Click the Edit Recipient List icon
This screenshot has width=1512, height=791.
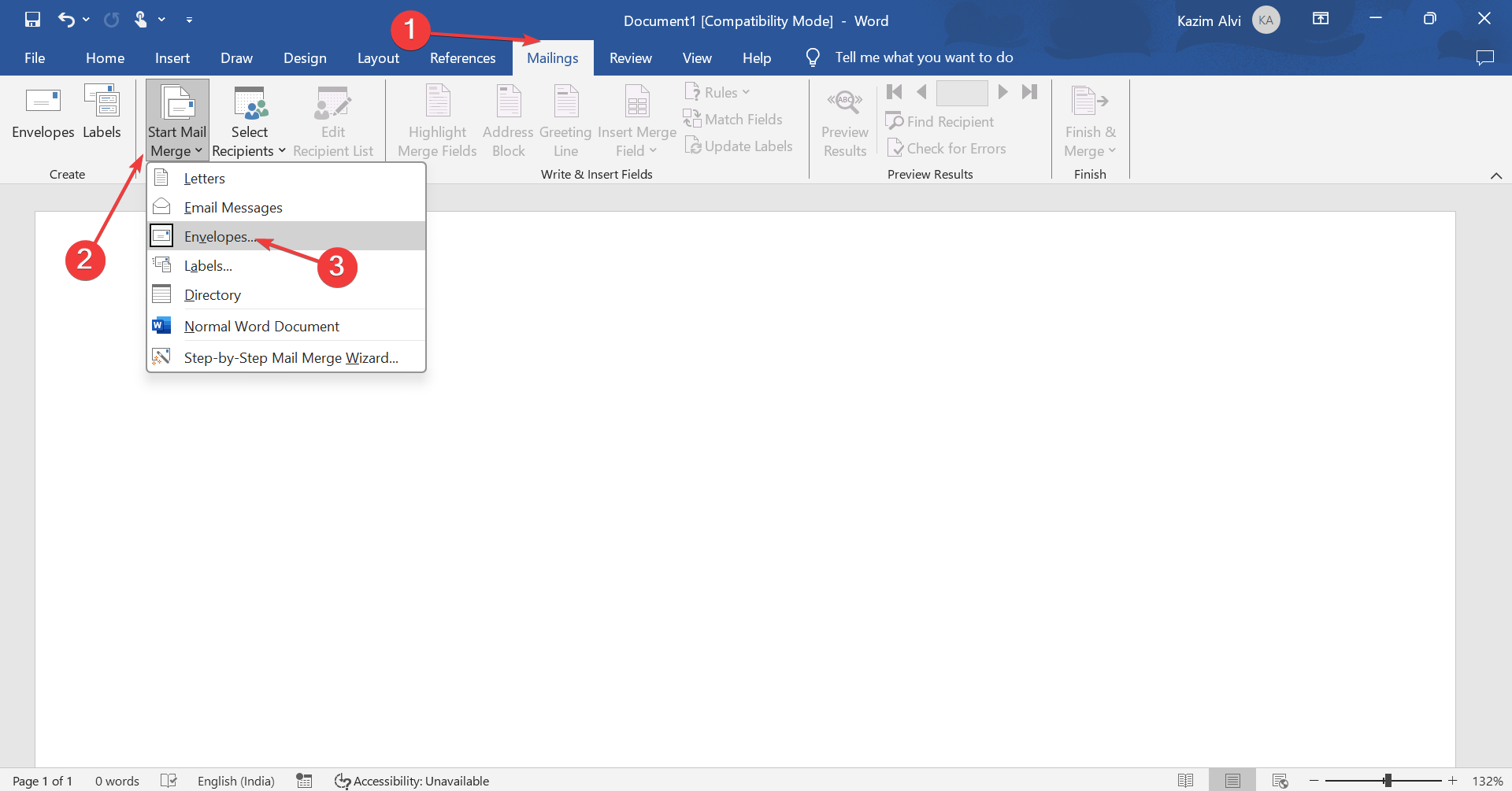click(x=332, y=104)
